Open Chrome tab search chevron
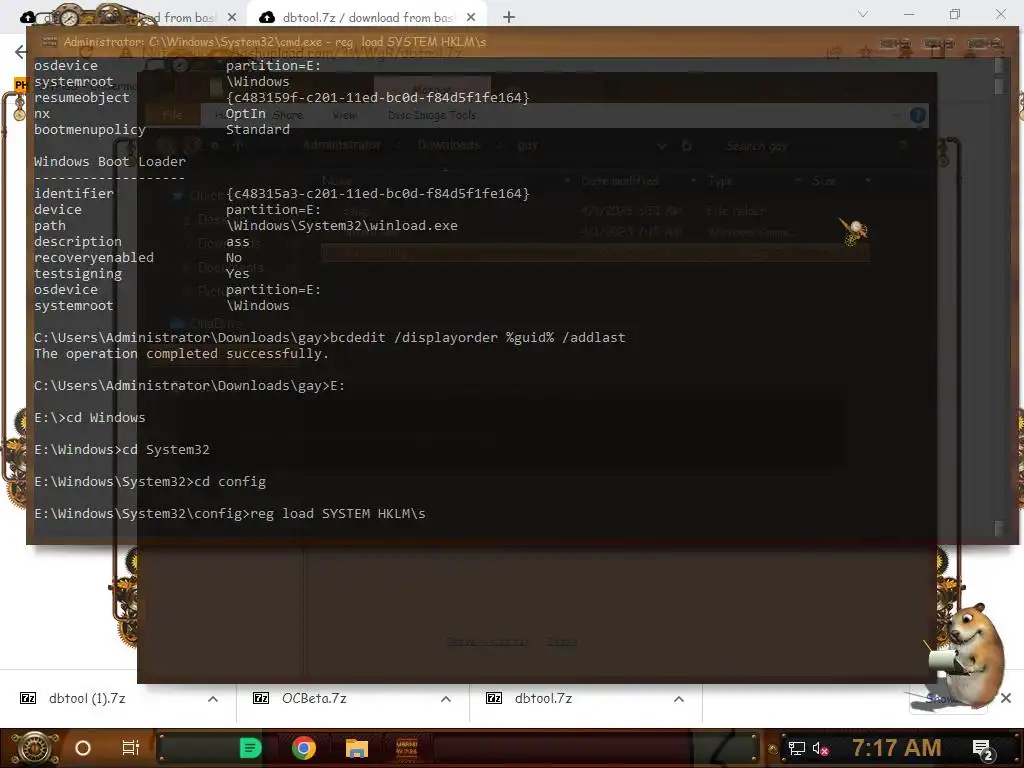 (863, 14)
